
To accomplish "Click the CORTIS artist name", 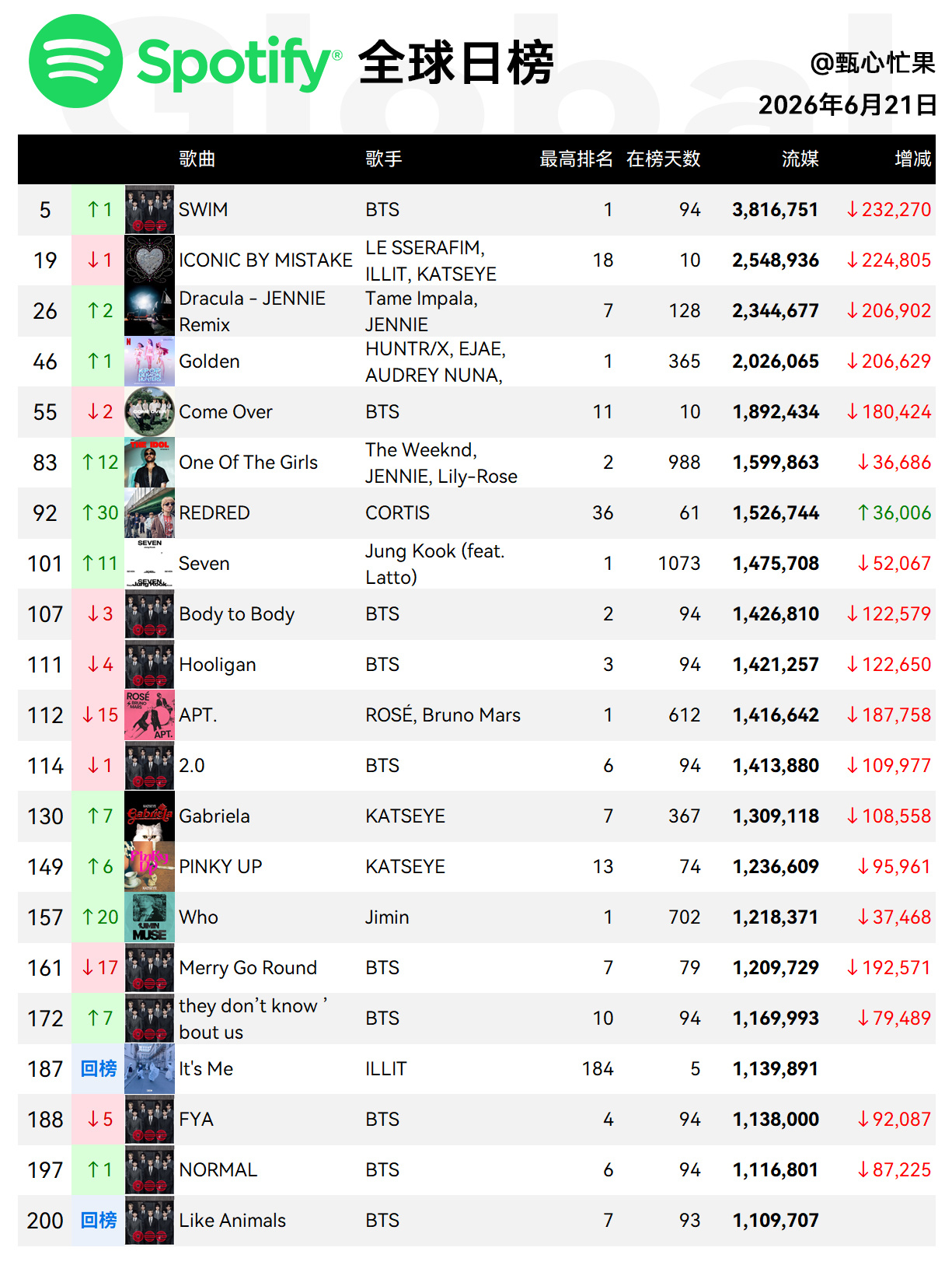I will click(x=398, y=513).
